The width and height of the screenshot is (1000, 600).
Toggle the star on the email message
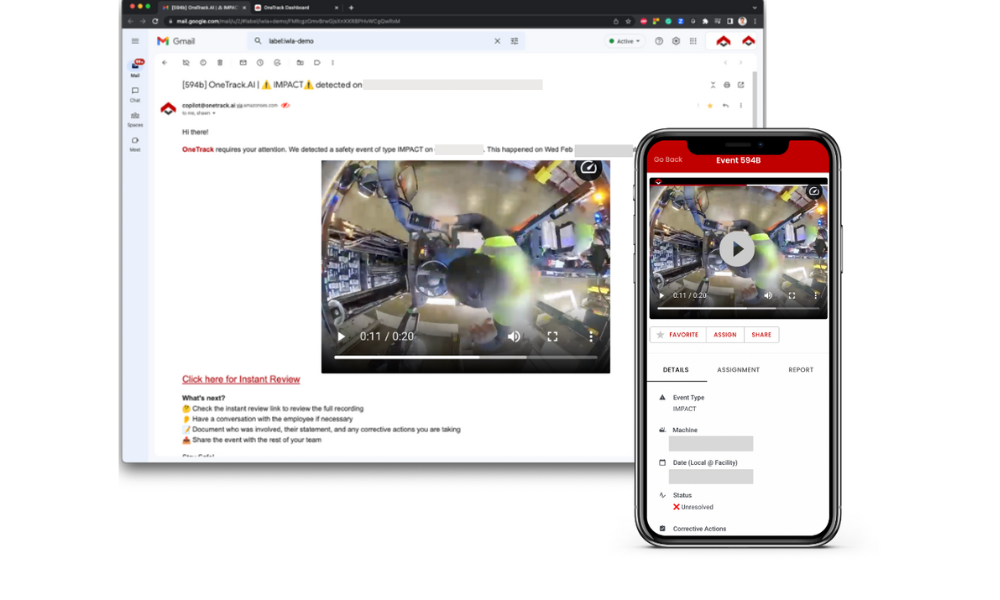coord(711,105)
